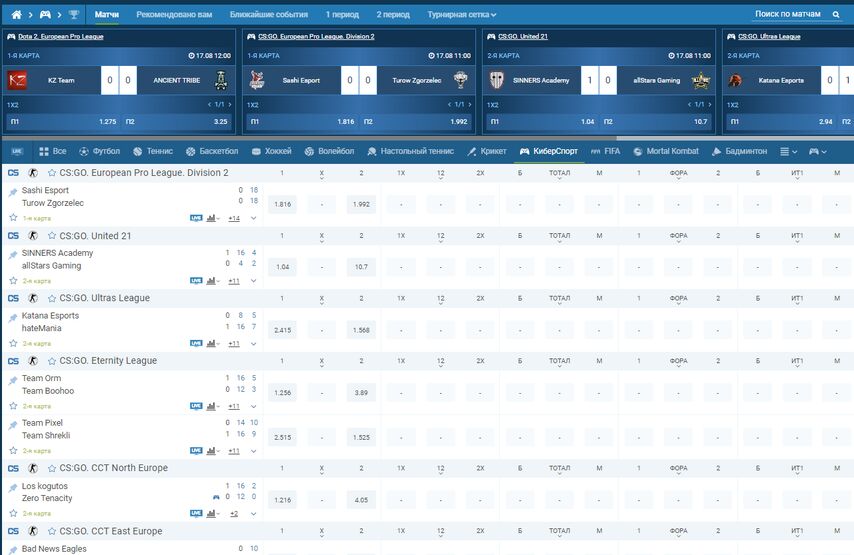854x555 pixels.
Task: Expand markets for Team Pixel match
Action: coord(253,451)
